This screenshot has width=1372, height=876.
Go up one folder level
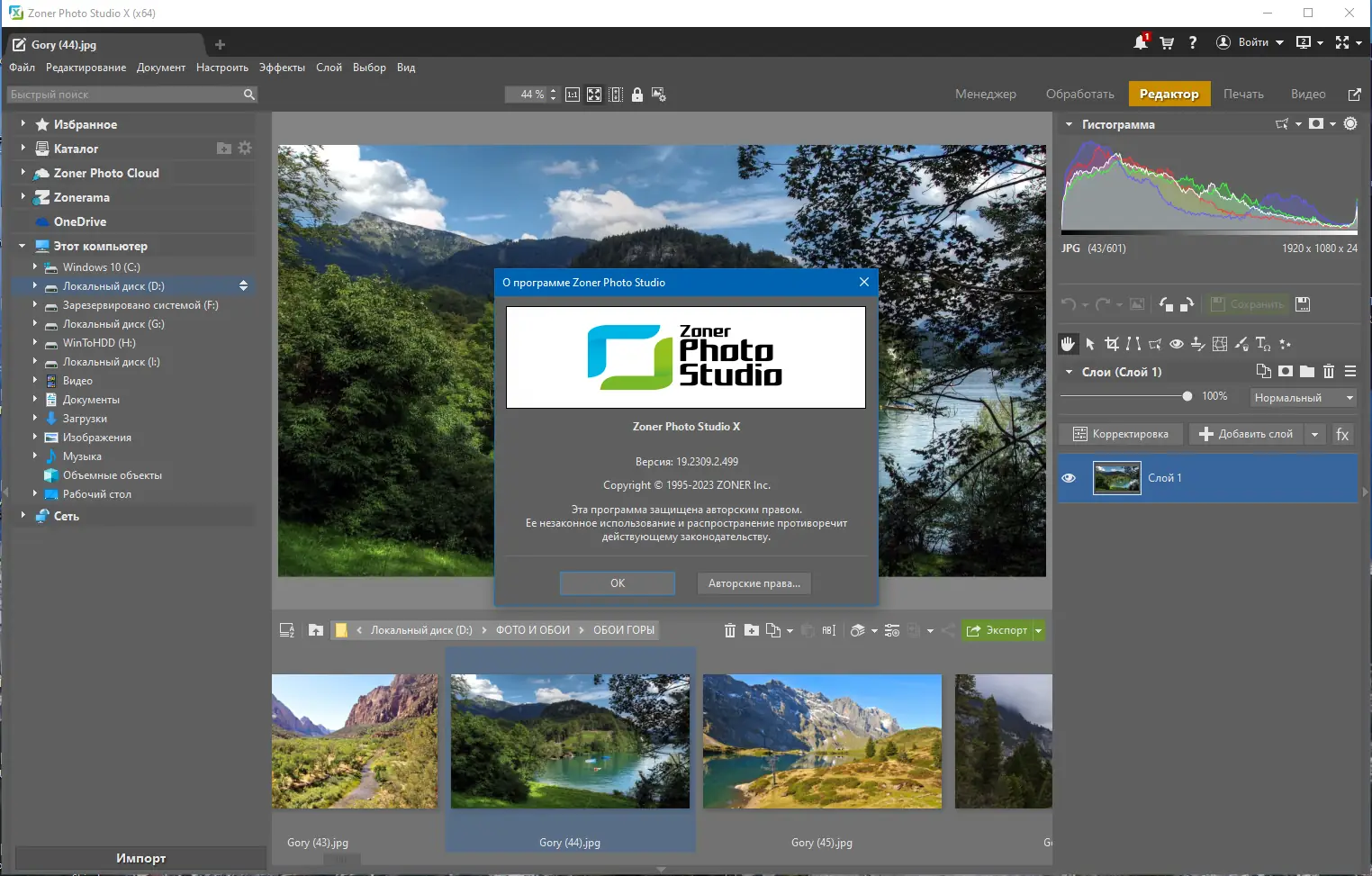316,630
